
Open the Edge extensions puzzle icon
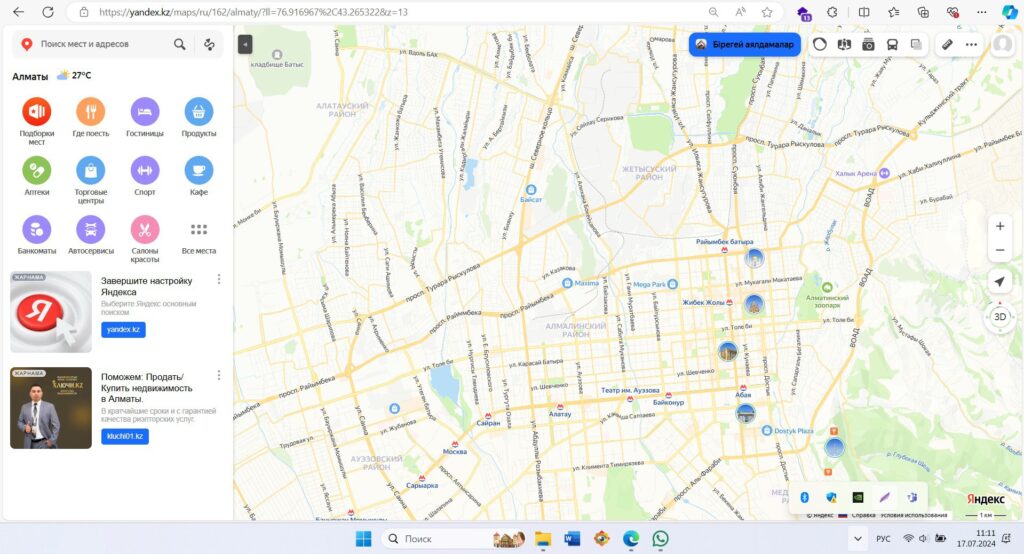tap(832, 12)
